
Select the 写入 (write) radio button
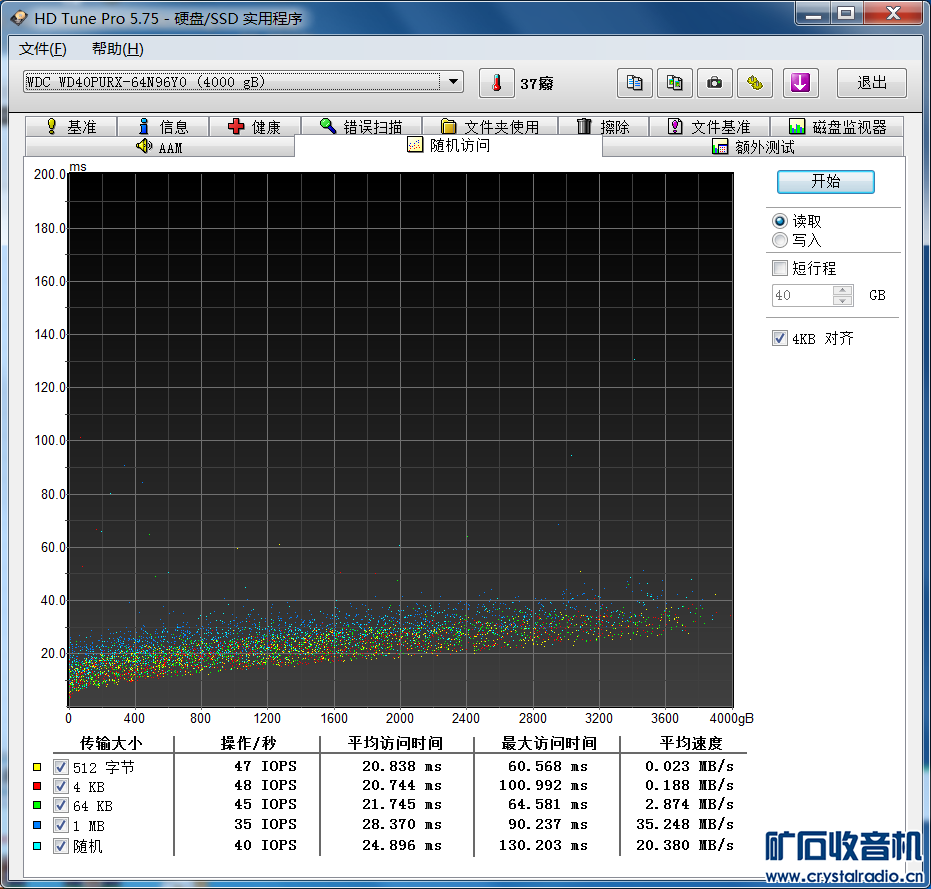pos(780,240)
